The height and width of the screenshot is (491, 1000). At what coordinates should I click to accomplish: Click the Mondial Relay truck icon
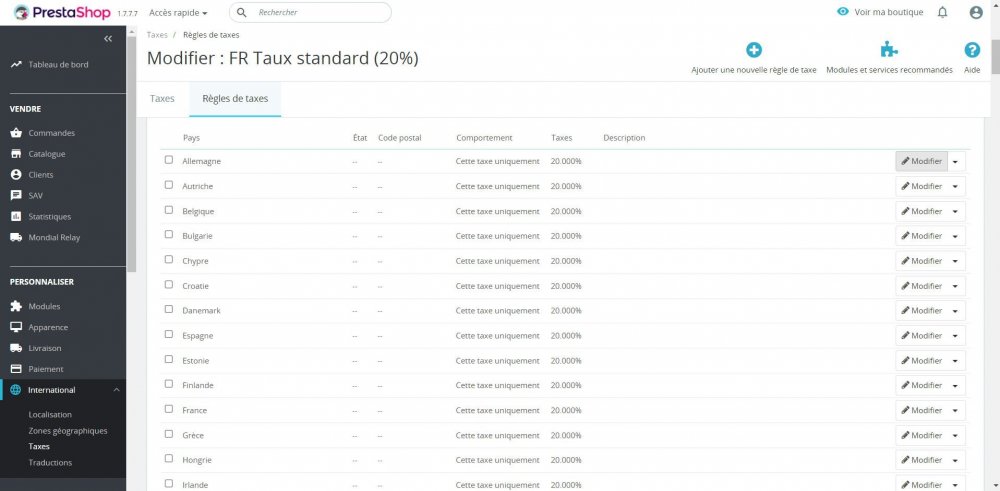(x=16, y=237)
